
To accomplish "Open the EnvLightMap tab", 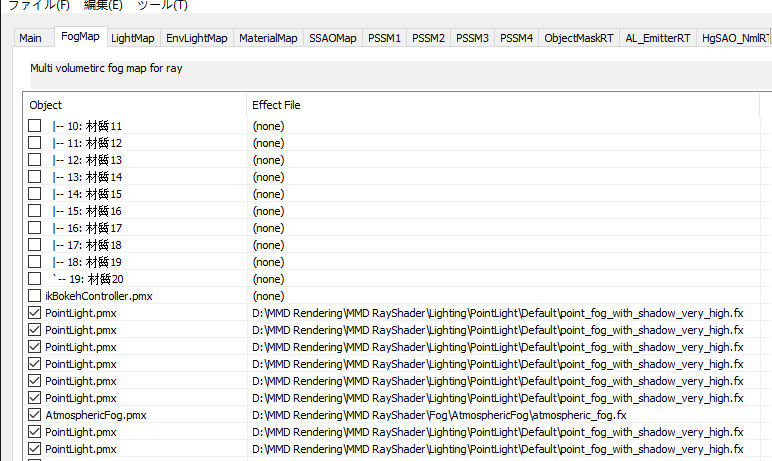I will [196, 38].
